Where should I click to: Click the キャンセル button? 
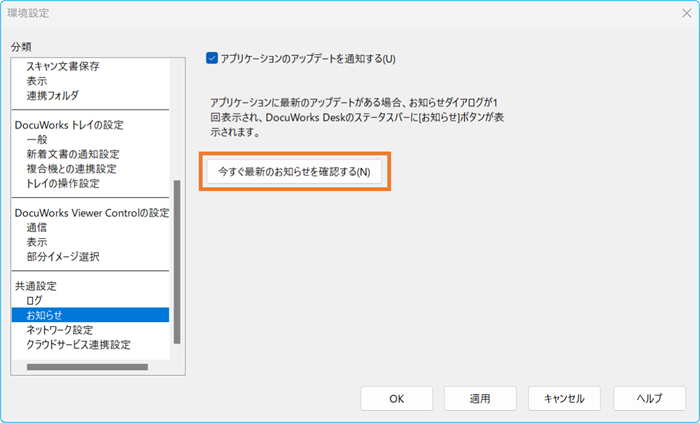(x=564, y=398)
